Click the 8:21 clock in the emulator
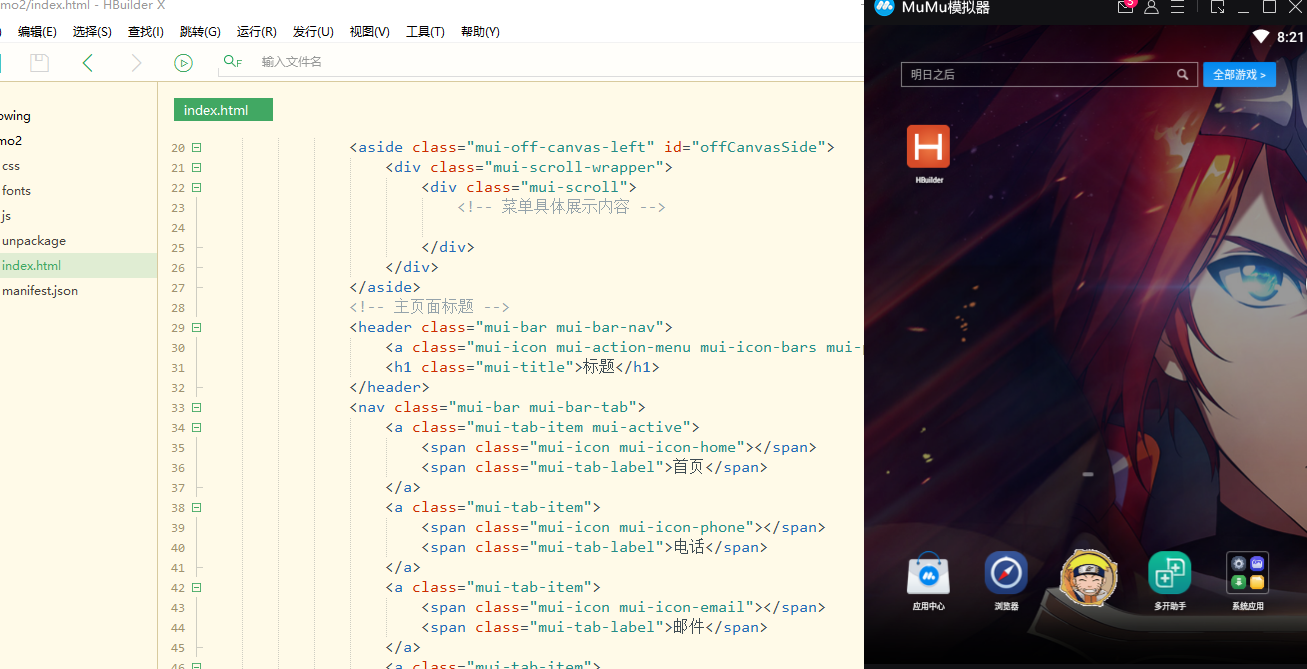Screen dimensions: 1307x669 (x=1290, y=37)
